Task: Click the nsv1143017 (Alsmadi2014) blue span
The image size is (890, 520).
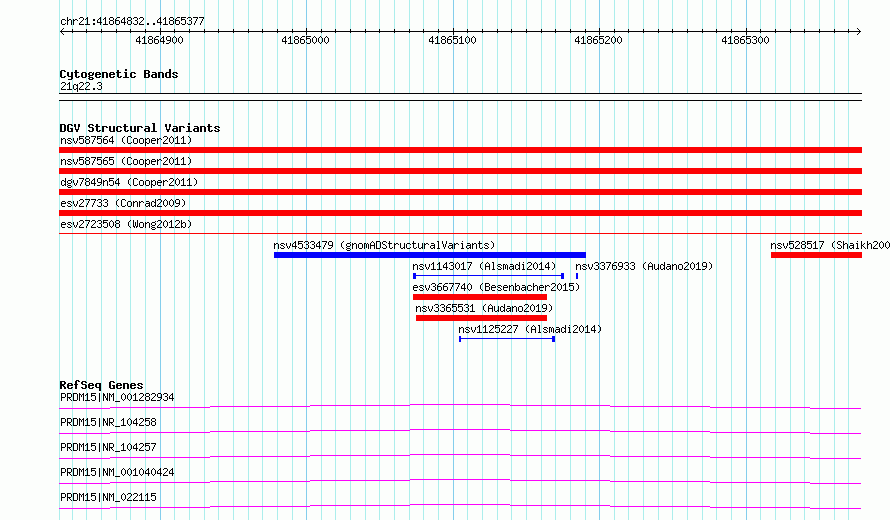Action: coord(488,276)
